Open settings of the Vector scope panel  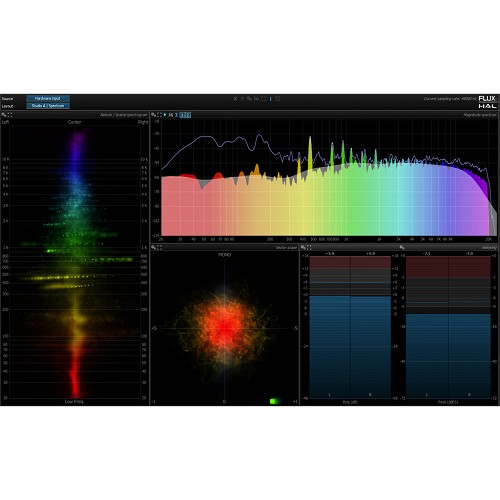pyautogui.click(x=154, y=247)
